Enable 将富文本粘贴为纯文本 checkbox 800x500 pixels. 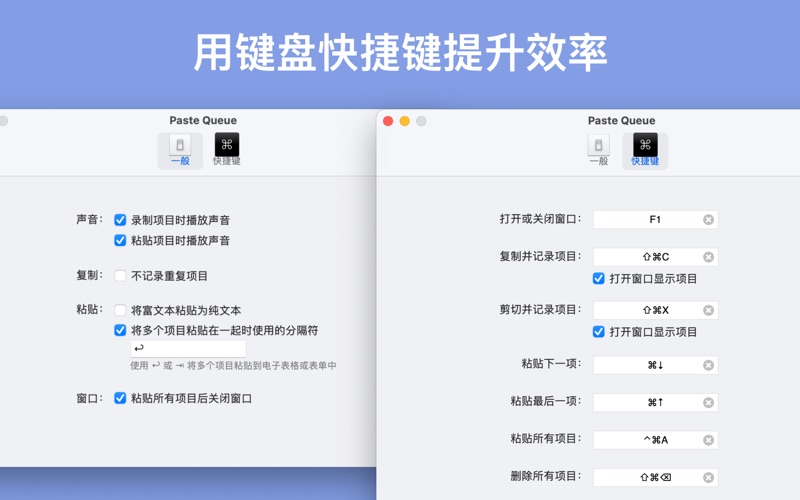(x=120, y=310)
